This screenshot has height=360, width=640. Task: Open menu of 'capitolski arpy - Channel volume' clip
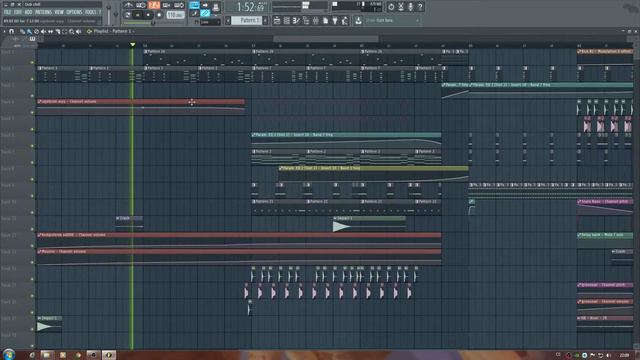pos(40,101)
